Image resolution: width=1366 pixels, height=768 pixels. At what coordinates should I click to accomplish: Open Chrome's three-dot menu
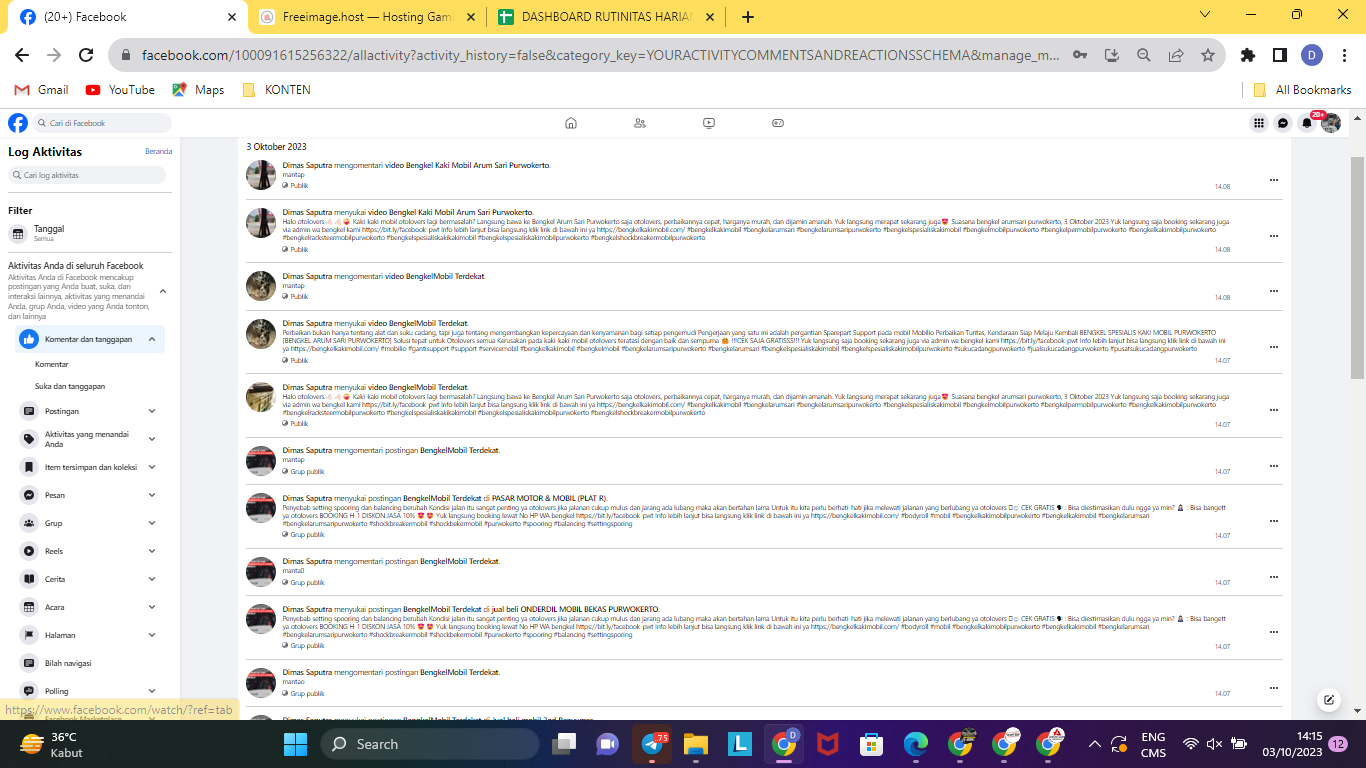1343,55
